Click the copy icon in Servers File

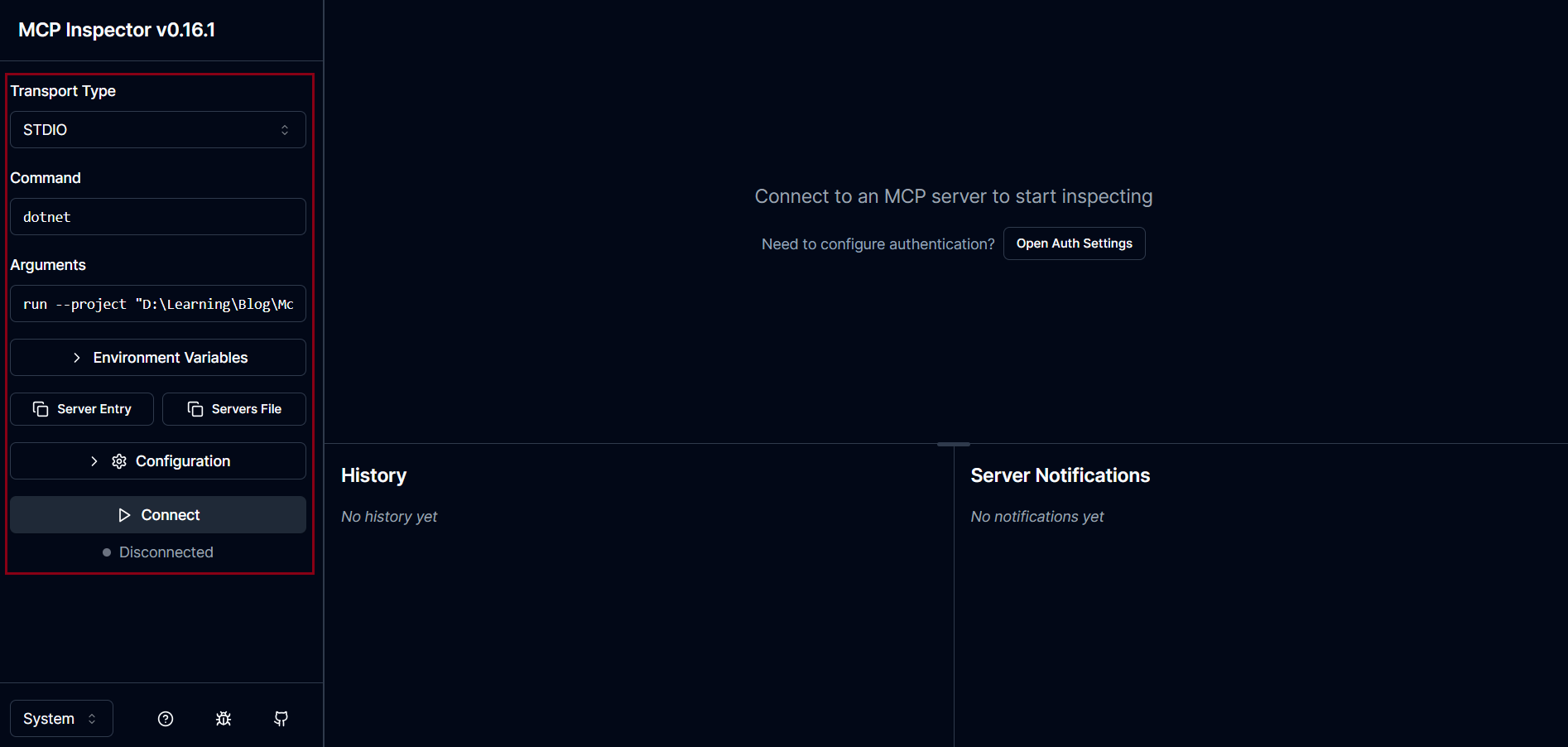pos(195,409)
